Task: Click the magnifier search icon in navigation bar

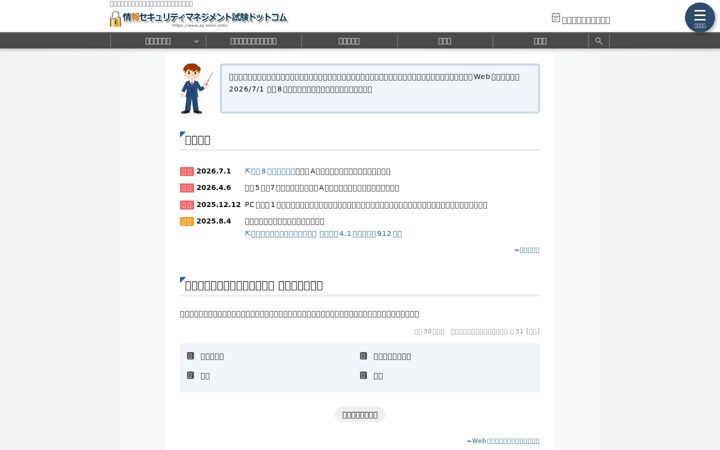Action: point(599,41)
